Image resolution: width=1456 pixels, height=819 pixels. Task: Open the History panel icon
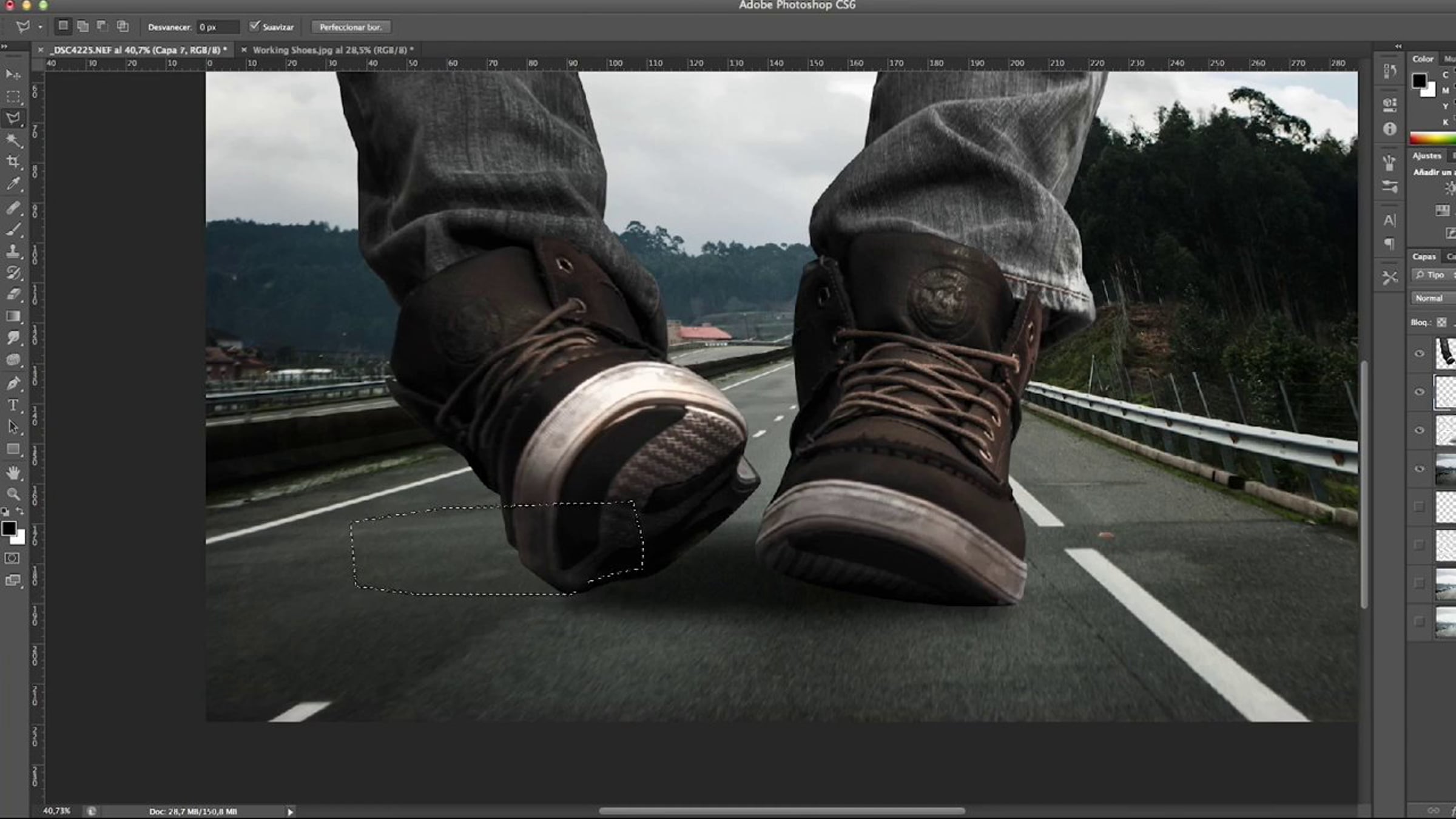tap(1390, 71)
